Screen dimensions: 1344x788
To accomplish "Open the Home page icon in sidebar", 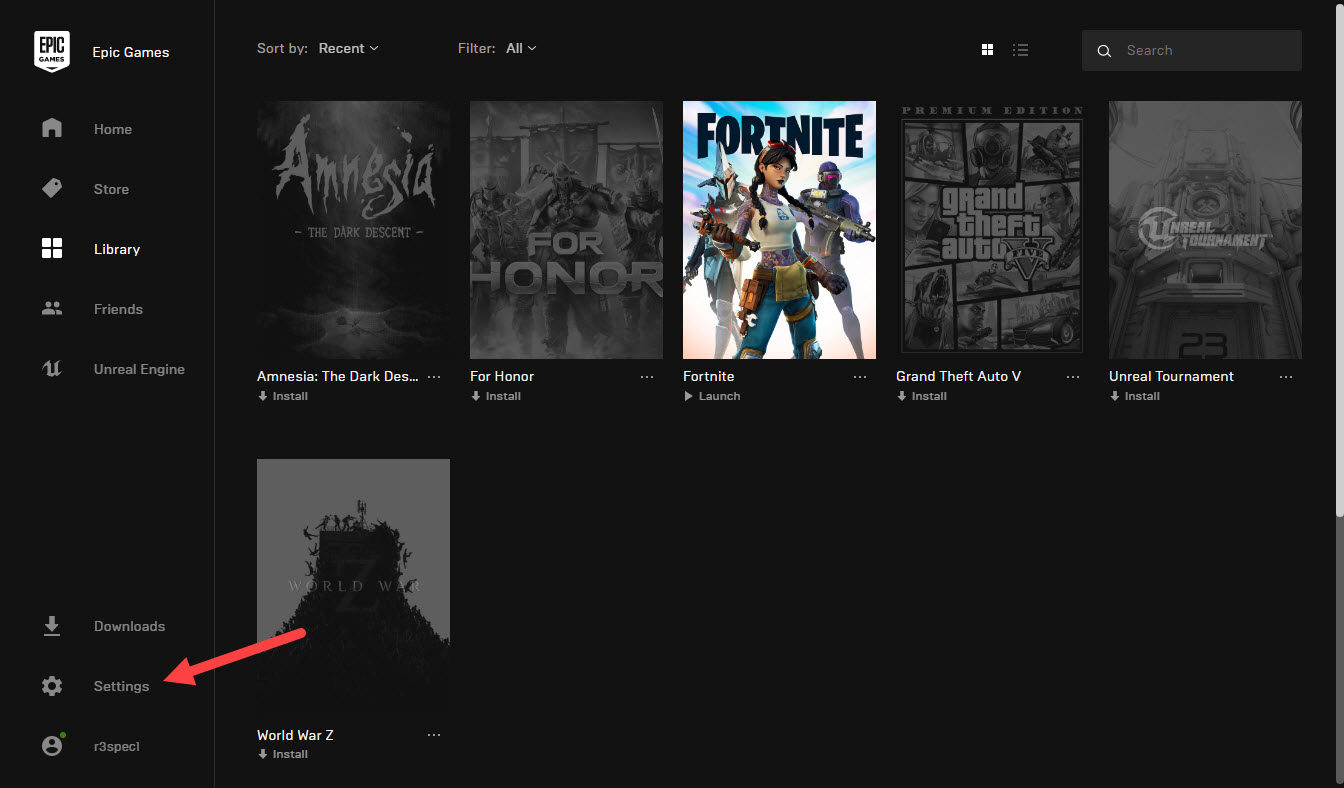I will (52, 129).
